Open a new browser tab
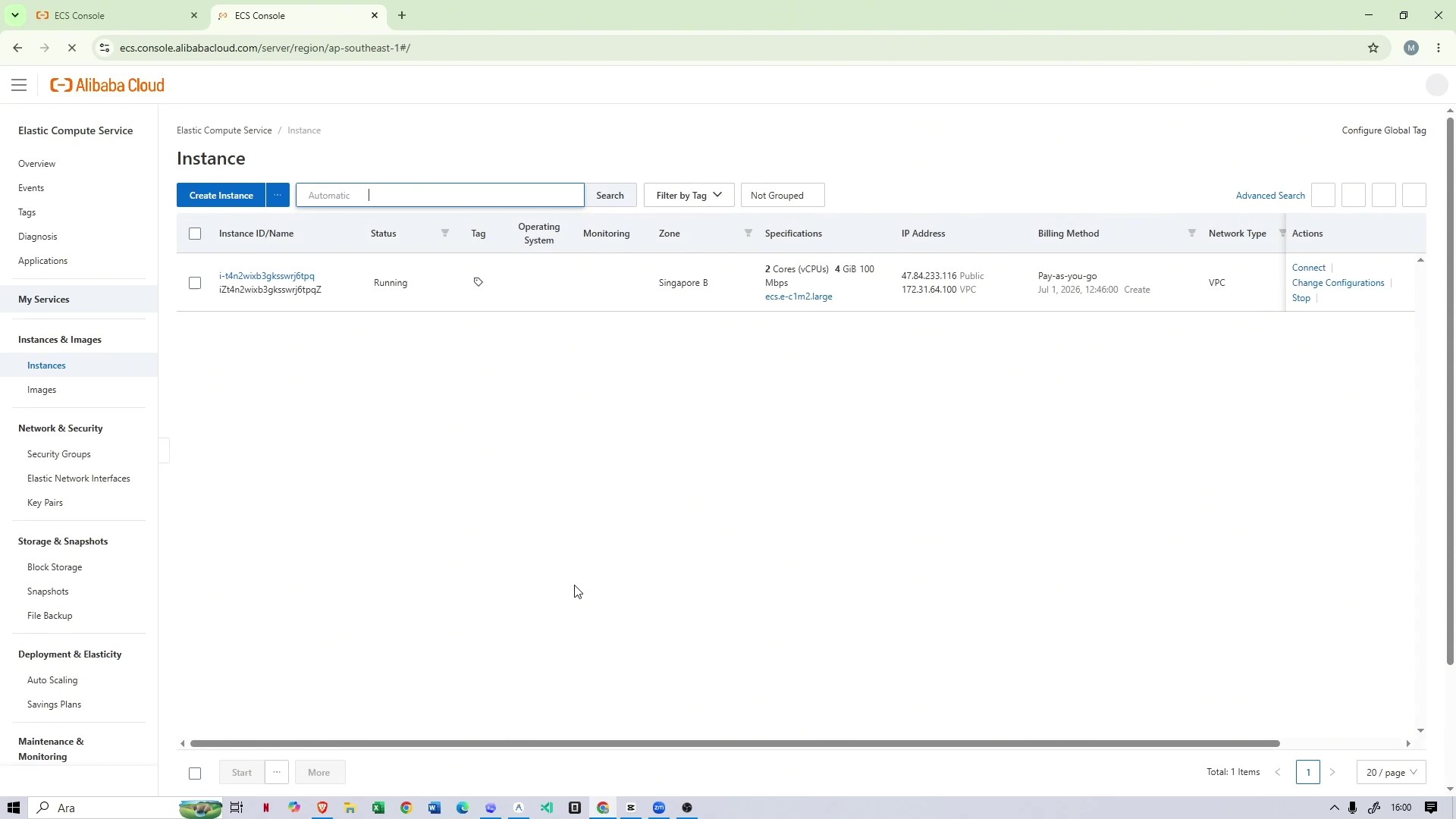Viewport: 1456px width, 819px height. coord(402,15)
